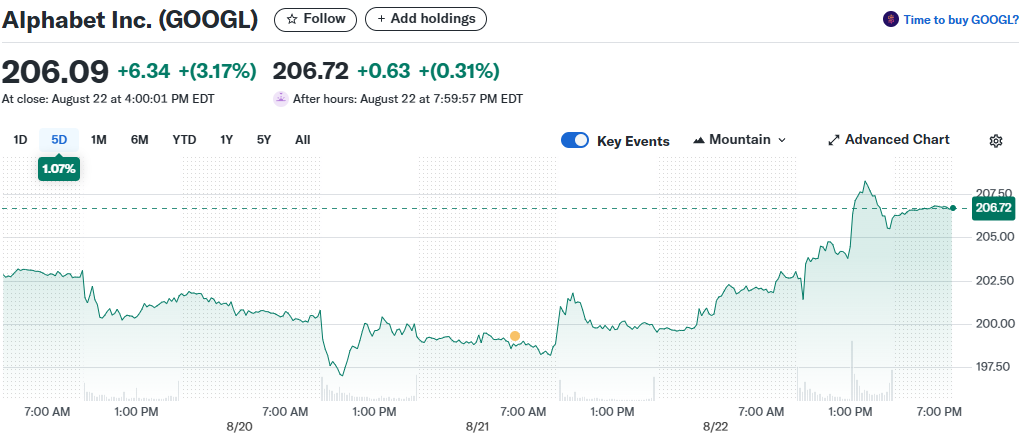
Task: Select the 5D range tab
Action: (59, 140)
